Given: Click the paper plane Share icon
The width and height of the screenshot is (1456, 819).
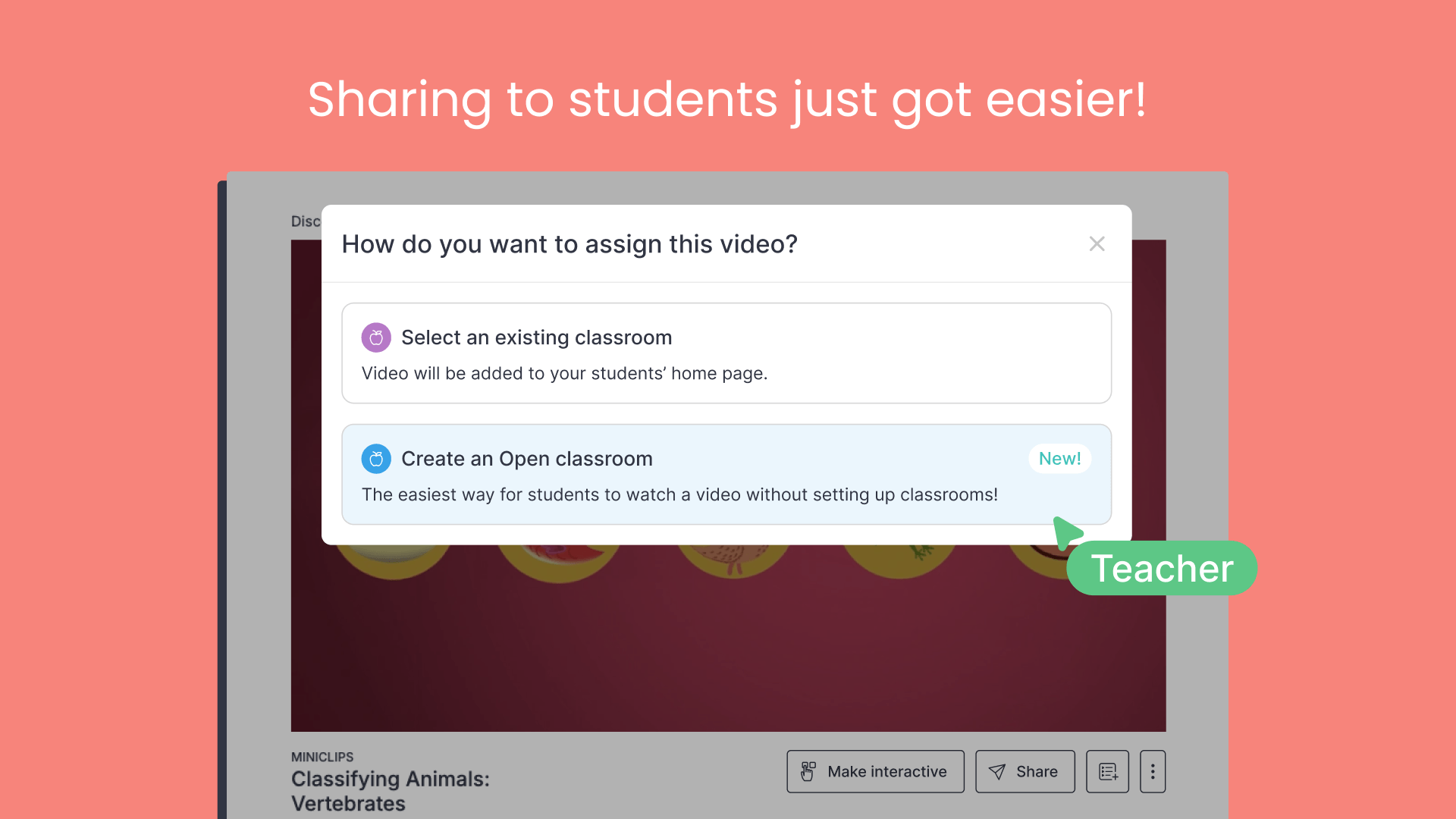Looking at the screenshot, I should pyautogui.click(x=997, y=772).
